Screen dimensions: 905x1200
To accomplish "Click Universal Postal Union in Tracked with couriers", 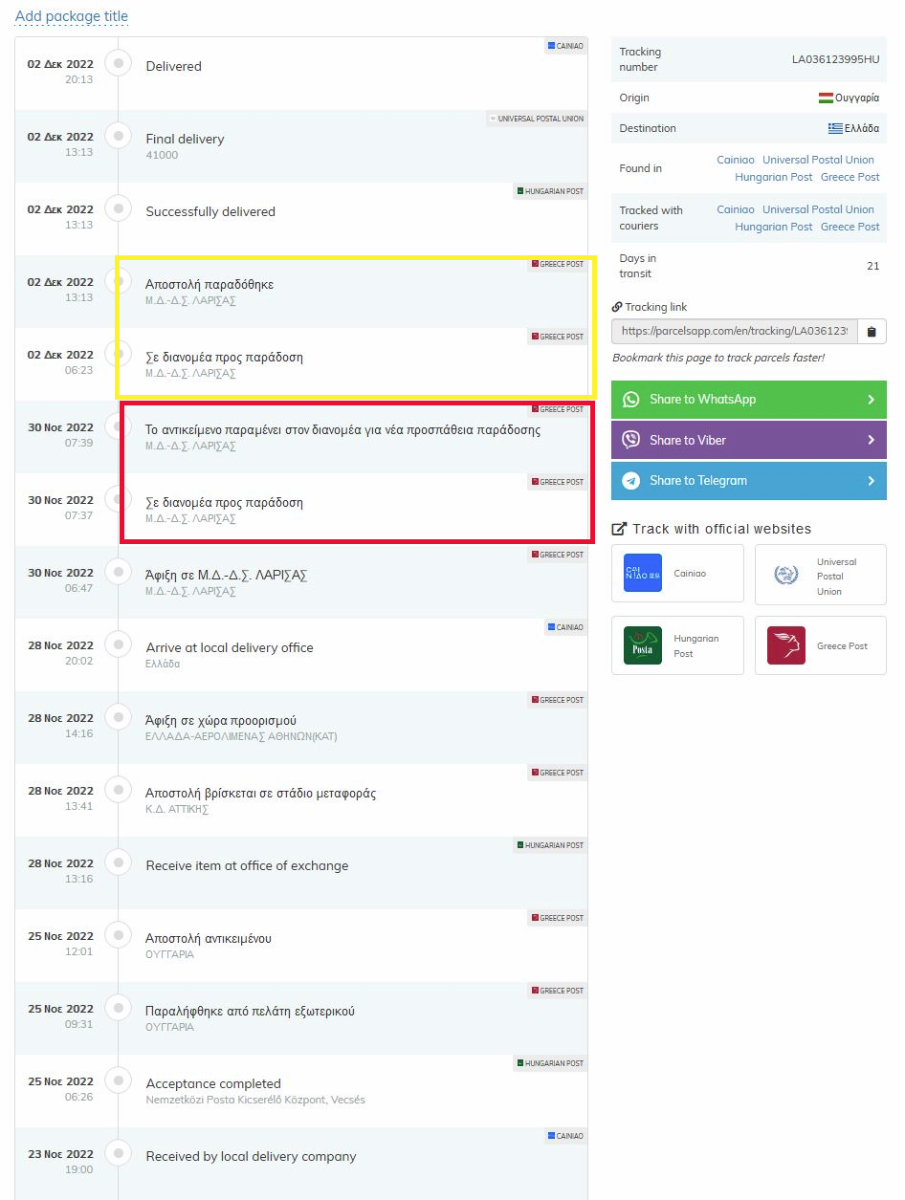I will pyautogui.click(x=818, y=210).
